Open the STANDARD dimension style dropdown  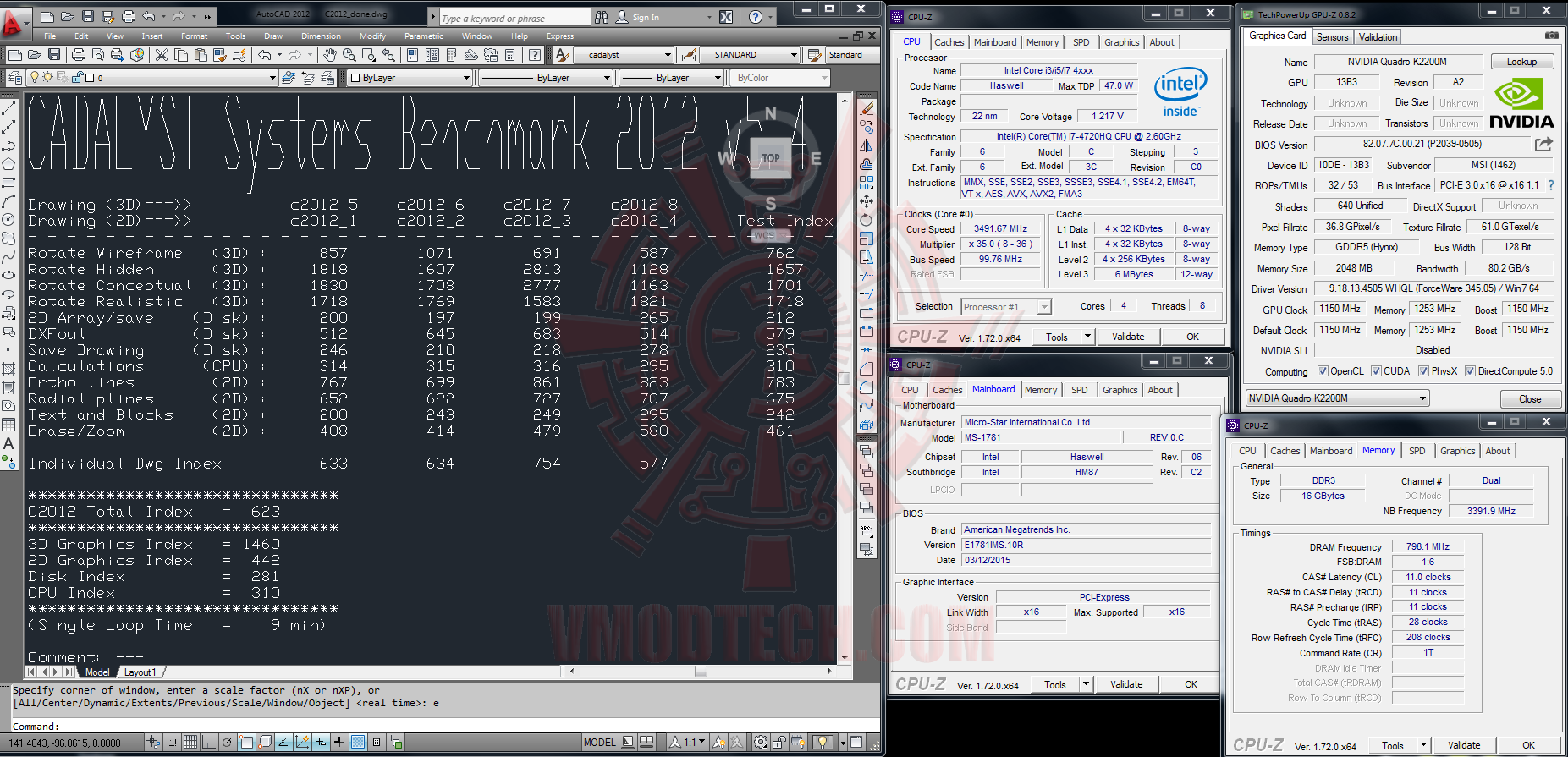coord(794,55)
